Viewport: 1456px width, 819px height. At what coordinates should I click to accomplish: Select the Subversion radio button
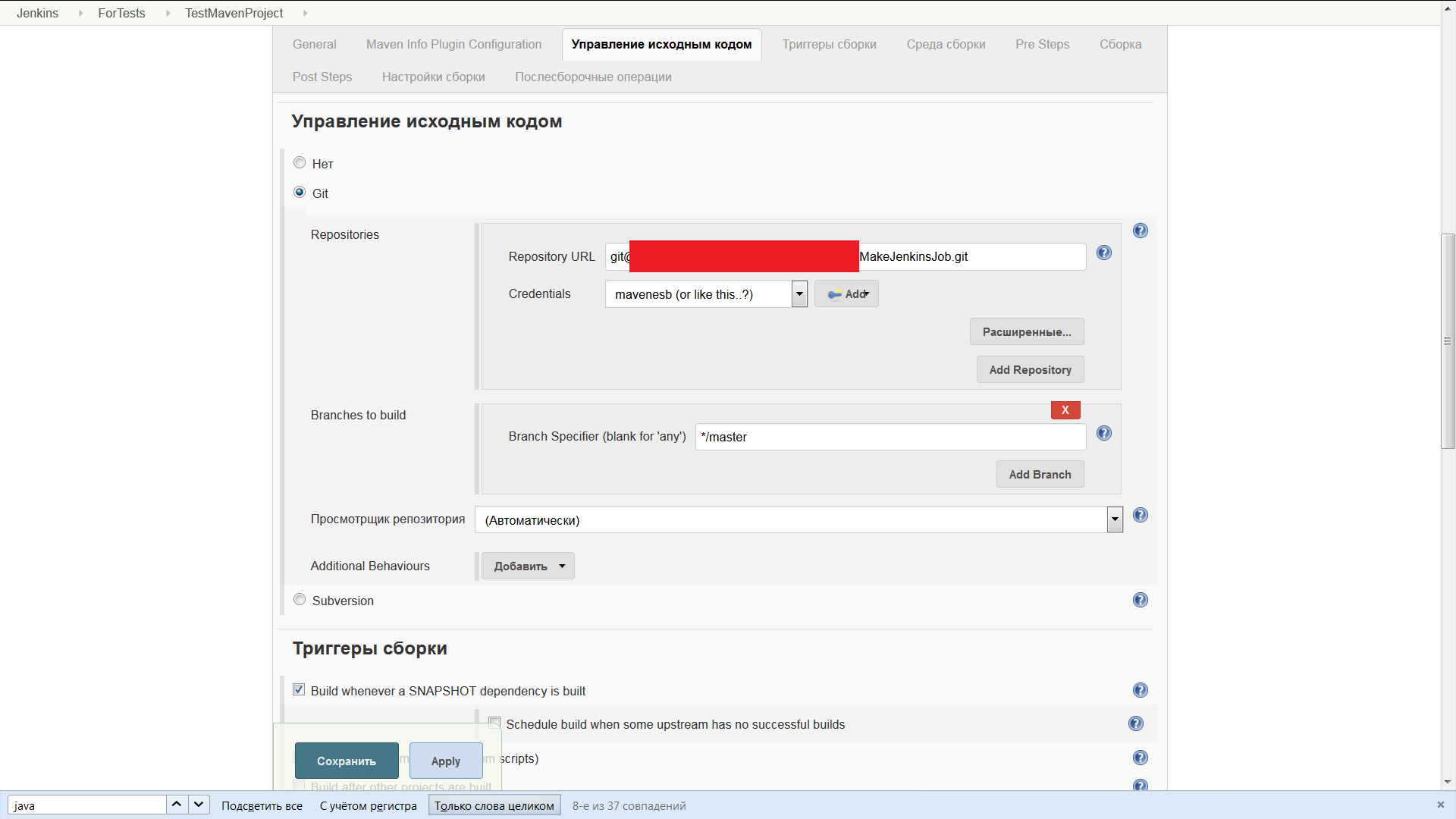[x=300, y=600]
